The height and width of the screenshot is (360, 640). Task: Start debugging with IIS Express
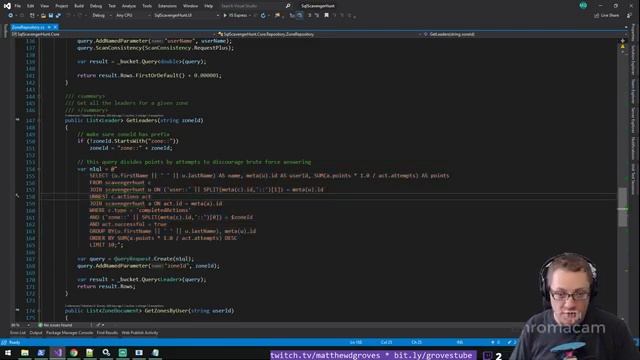coord(236,16)
